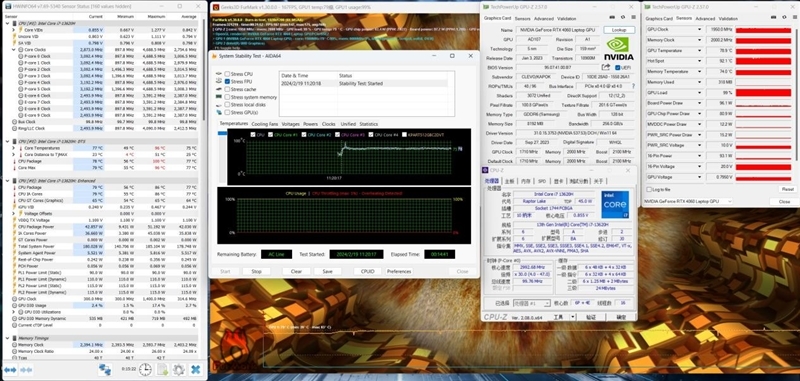The width and height of the screenshot is (800, 381).
Task: Click the BIOS export share icon in GPU-Z
Action: 606,67
